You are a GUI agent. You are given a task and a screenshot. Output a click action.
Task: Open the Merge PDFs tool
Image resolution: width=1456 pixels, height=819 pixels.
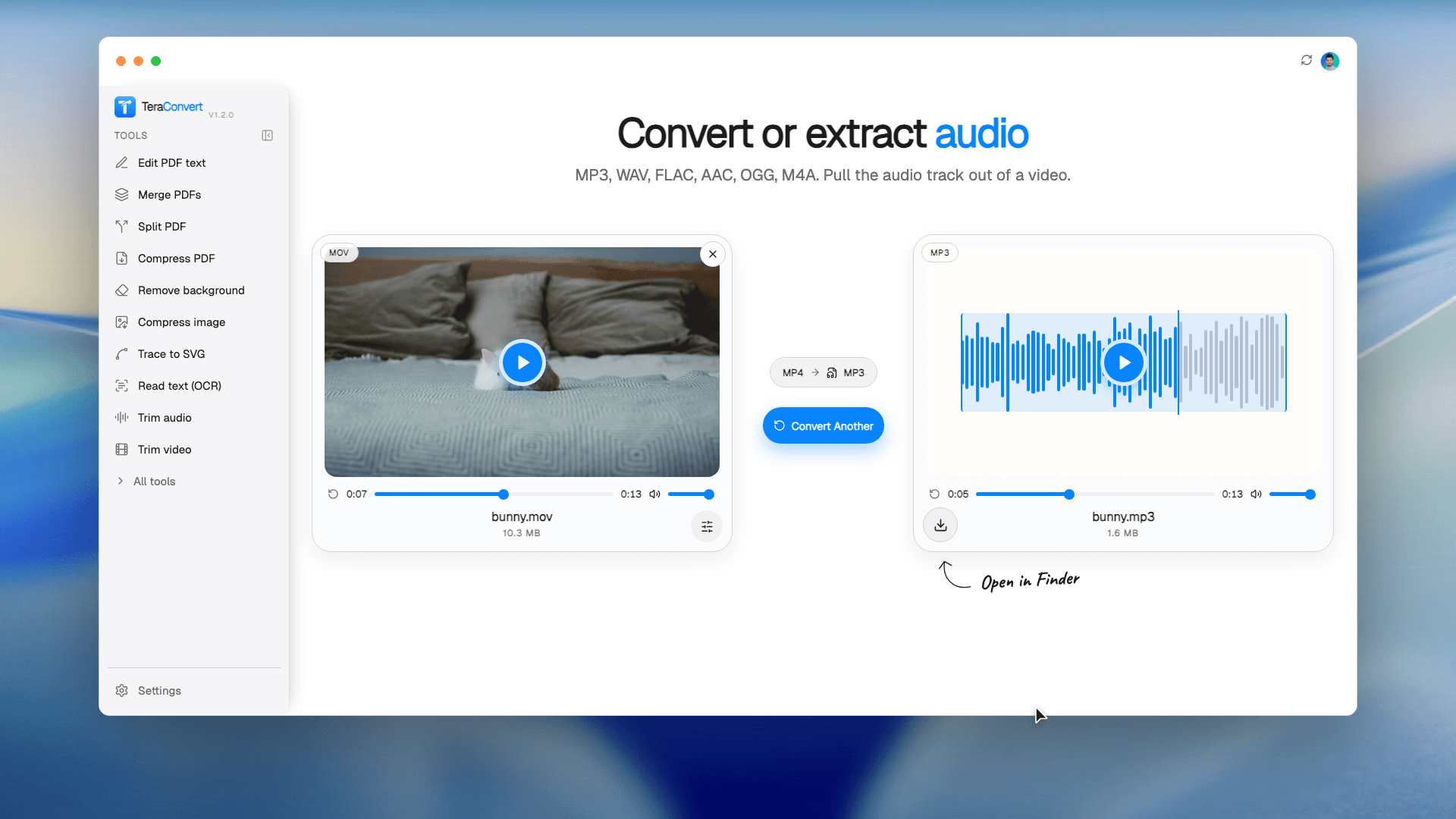coord(169,195)
